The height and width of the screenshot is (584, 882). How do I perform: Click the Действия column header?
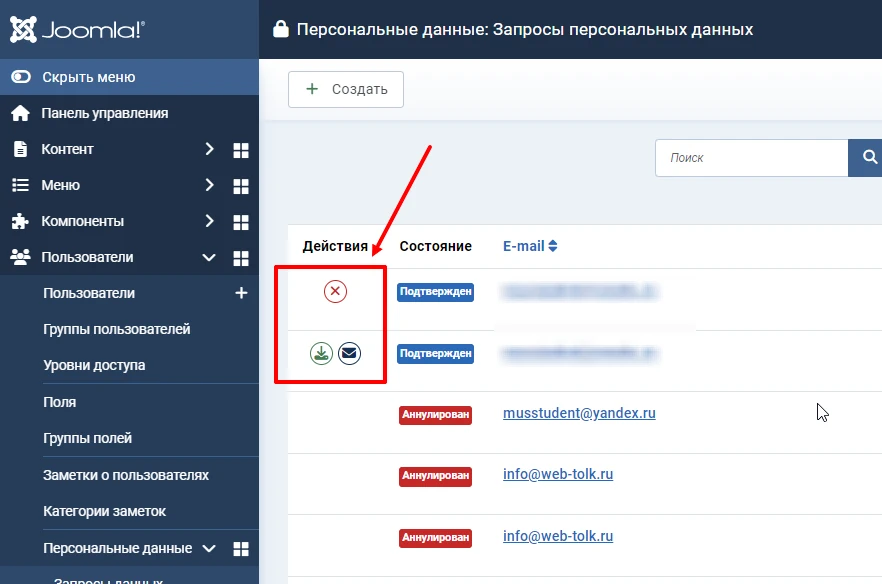(335, 246)
